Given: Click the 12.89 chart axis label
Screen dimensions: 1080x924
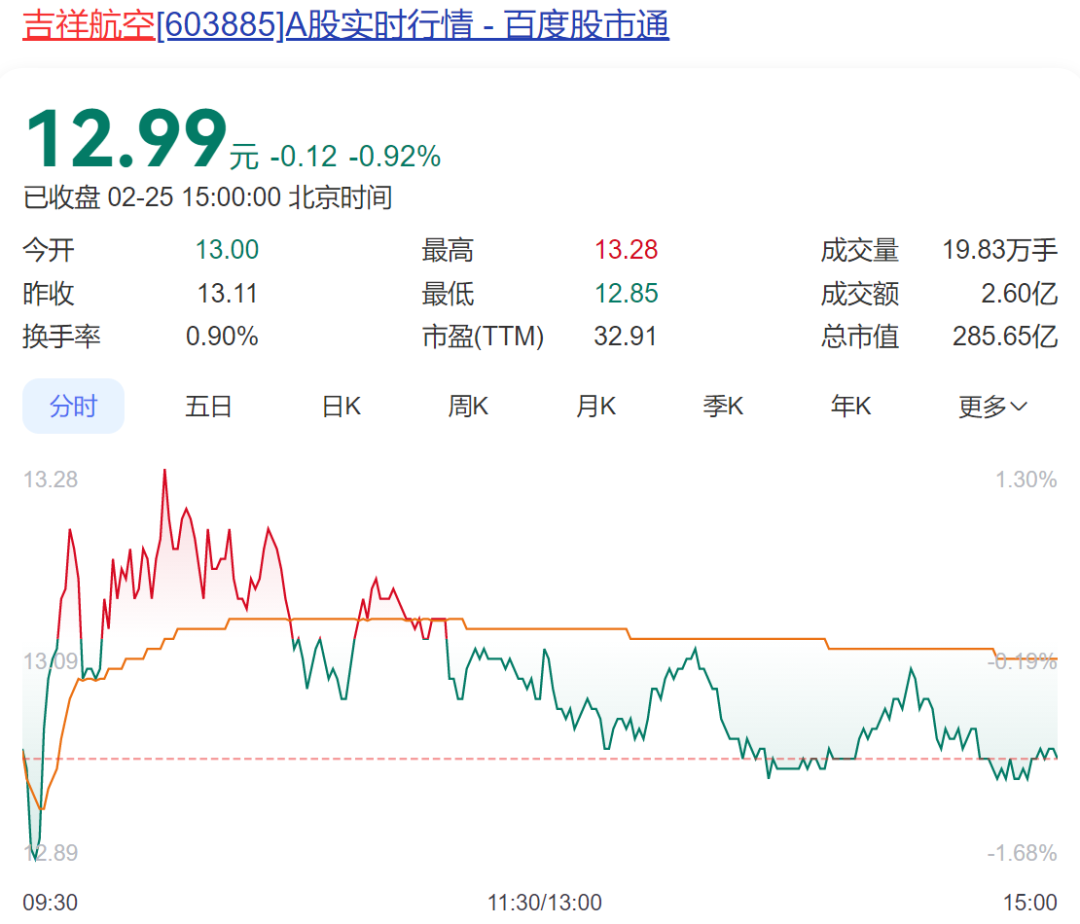Looking at the screenshot, I should 50,853.
